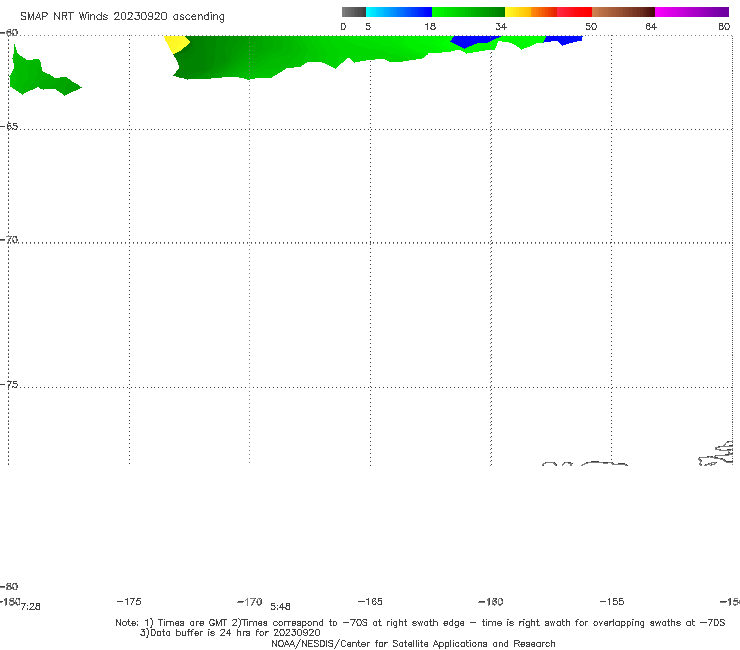Click the isolated green wind patch at the map's left edge
Image resolution: width=740 pixels, height=650 pixels.
[x=35, y=76]
